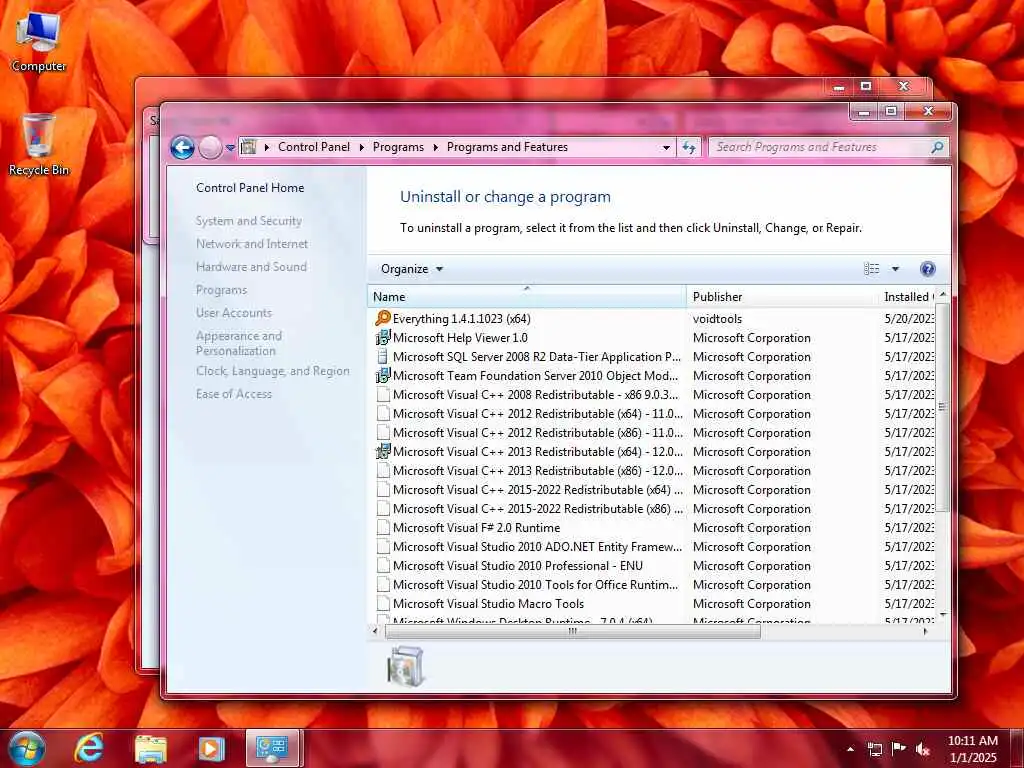Click Team Foundation Server 2010 entry icon
1024x768 pixels.
click(383, 376)
